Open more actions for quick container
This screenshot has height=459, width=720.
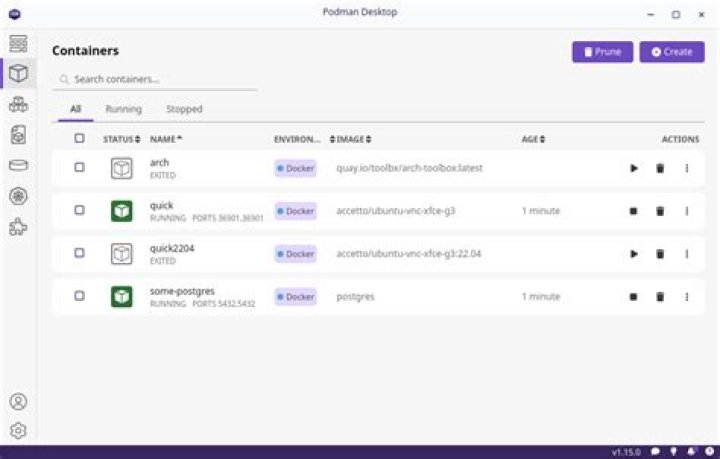[687, 211]
